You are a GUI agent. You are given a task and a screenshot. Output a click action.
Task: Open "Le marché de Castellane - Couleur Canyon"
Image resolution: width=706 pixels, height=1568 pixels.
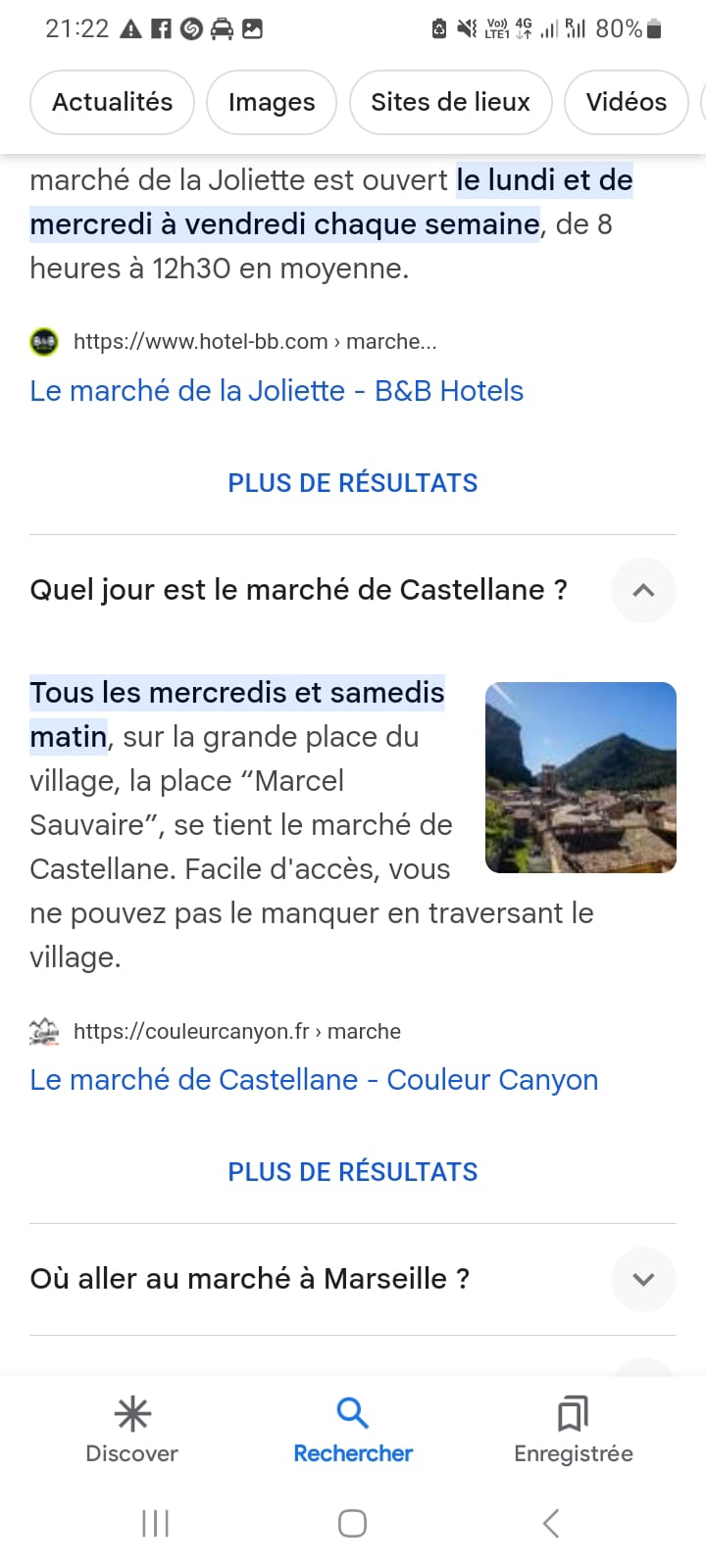click(x=314, y=1080)
